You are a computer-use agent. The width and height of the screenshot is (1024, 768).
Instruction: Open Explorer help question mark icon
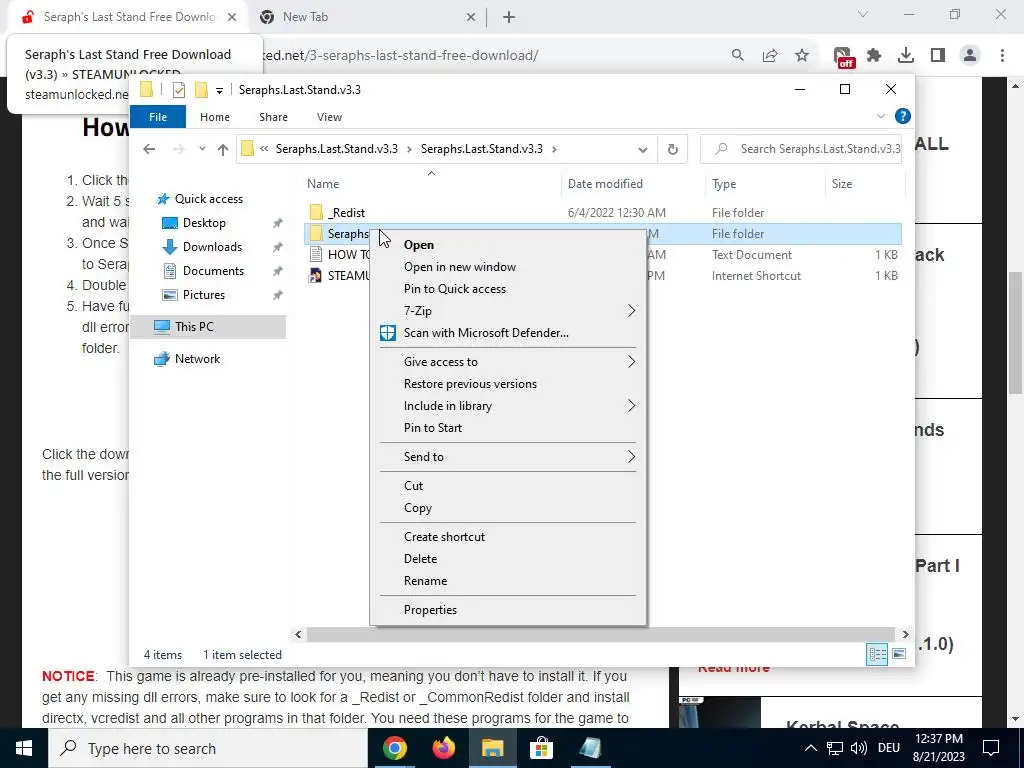(903, 116)
